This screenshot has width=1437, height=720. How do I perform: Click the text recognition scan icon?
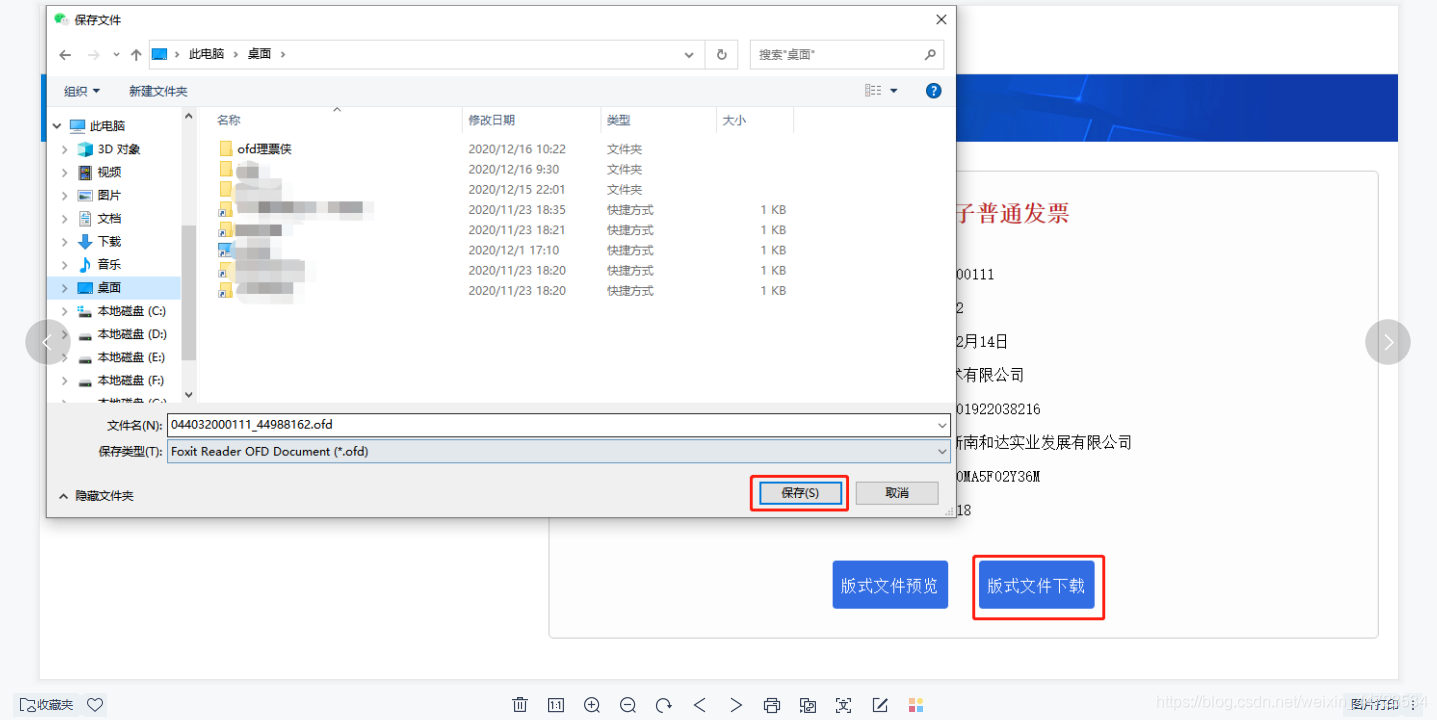click(844, 705)
